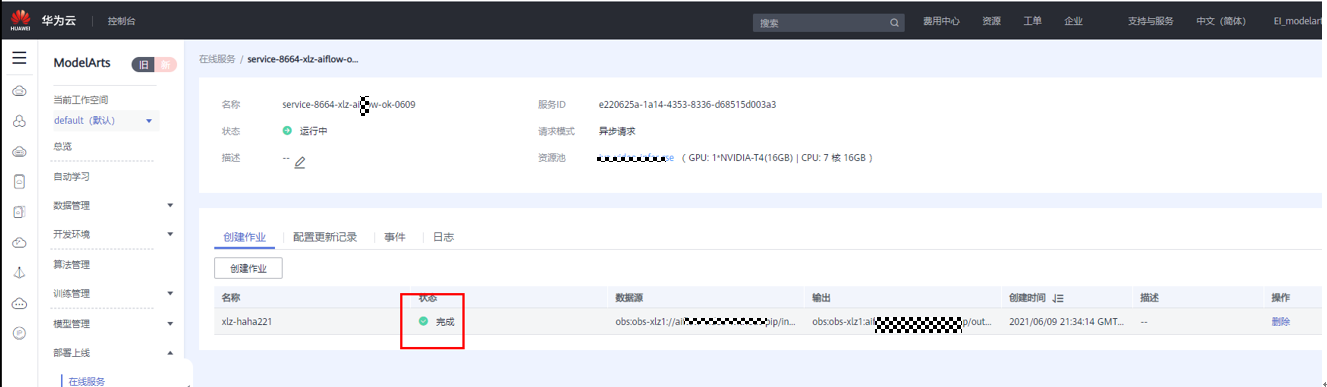Image resolution: width=1327 pixels, height=387 pixels.
Task: Sort by 创建时间 using the sort icon
Action: [1058, 298]
